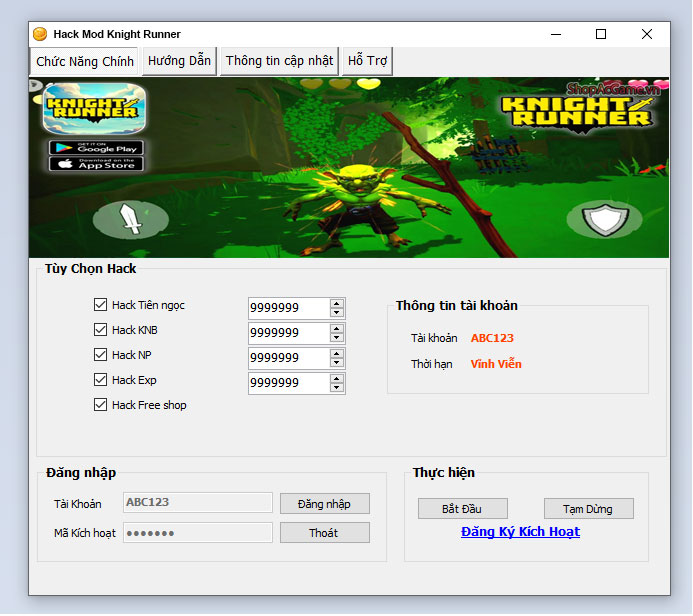Uncheck the Hack Tiên ngọc checkbox
Image resolution: width=693 pixels, height=616 pixels.
tap(100, 305)
